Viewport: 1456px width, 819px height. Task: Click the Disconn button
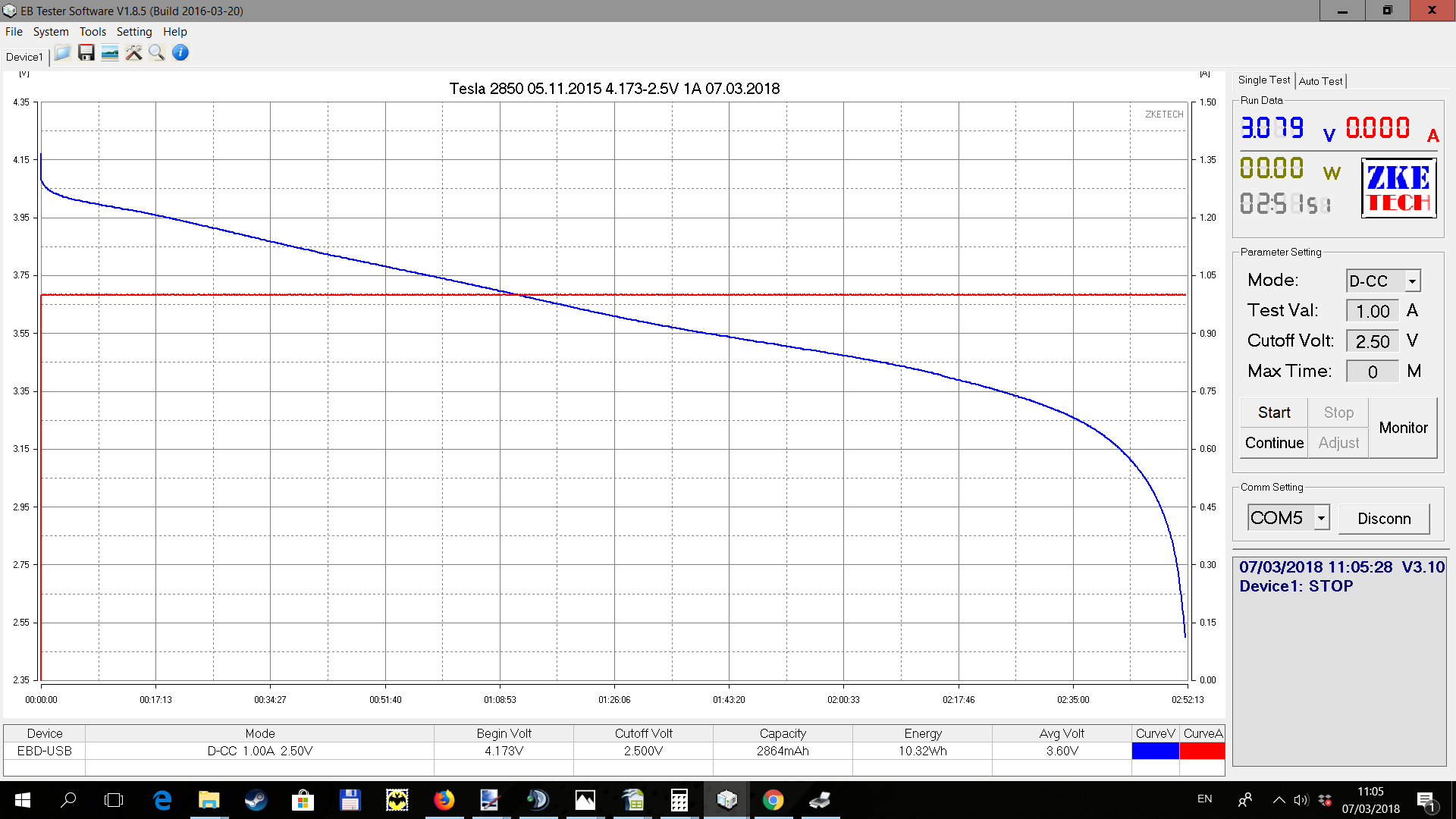point(1384,519)
